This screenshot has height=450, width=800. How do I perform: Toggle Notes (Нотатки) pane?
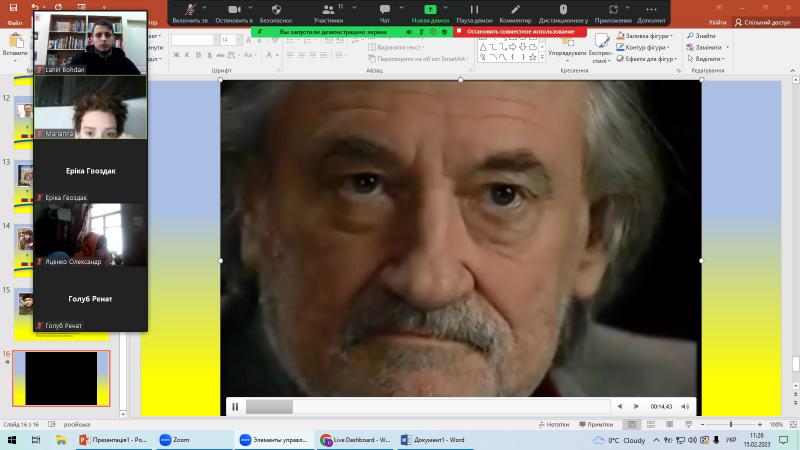point(554,424)
